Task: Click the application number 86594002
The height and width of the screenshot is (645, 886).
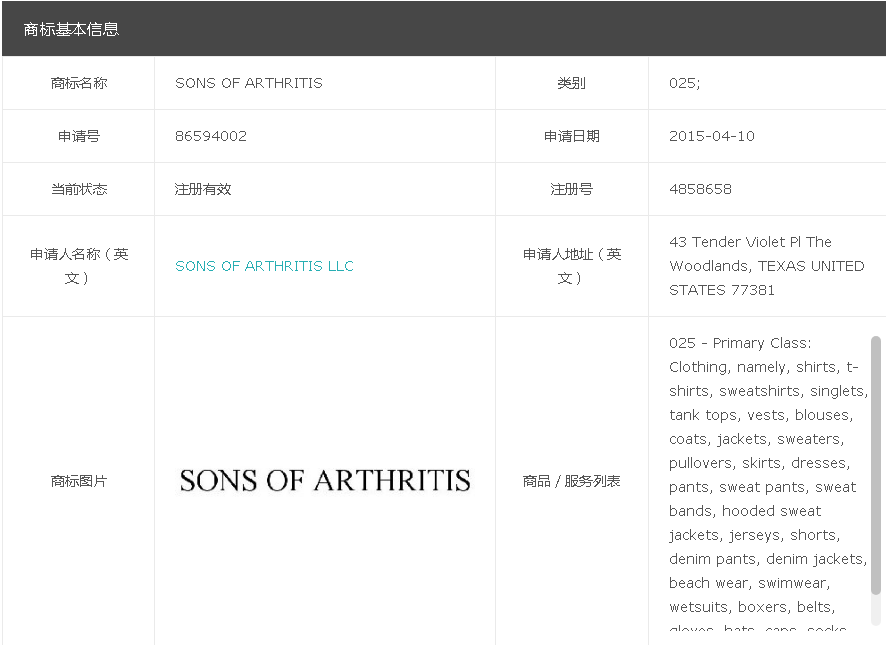Action: coord(211,136)
